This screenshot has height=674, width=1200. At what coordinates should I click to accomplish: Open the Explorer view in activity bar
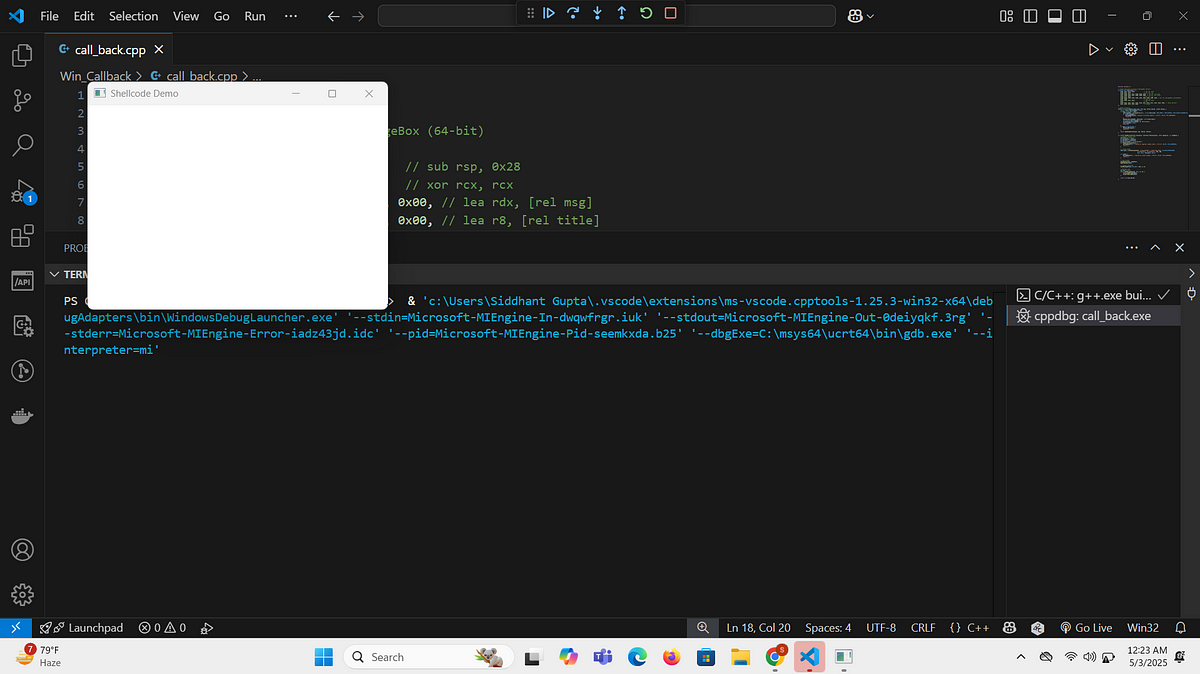tap(22, 55)
